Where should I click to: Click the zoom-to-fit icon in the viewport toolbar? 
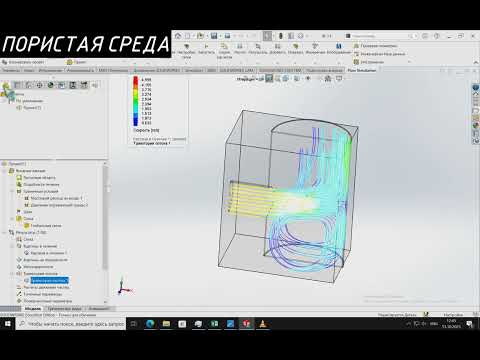coord(269,79)
